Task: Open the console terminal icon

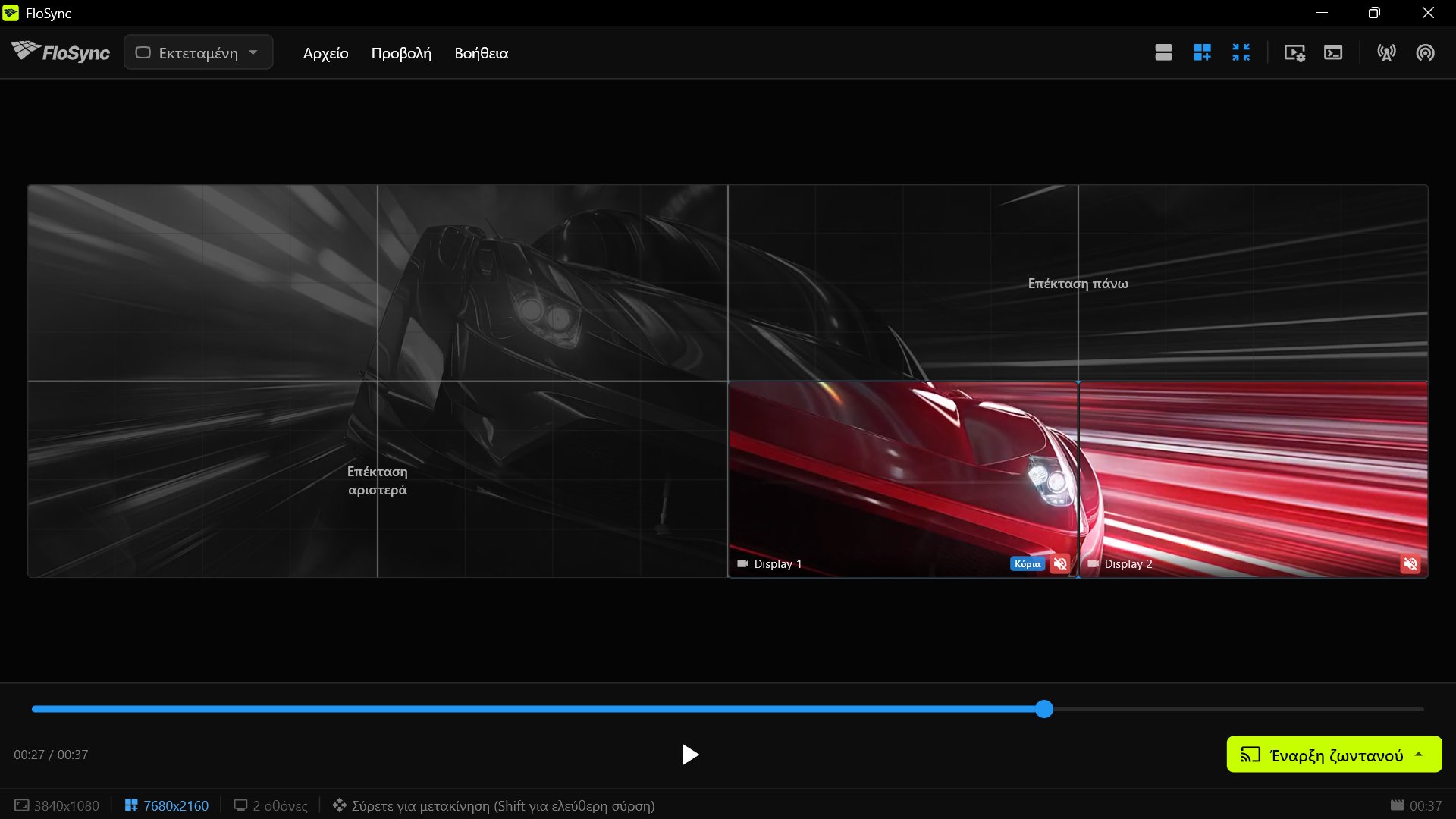Action: pos(1333,52)
